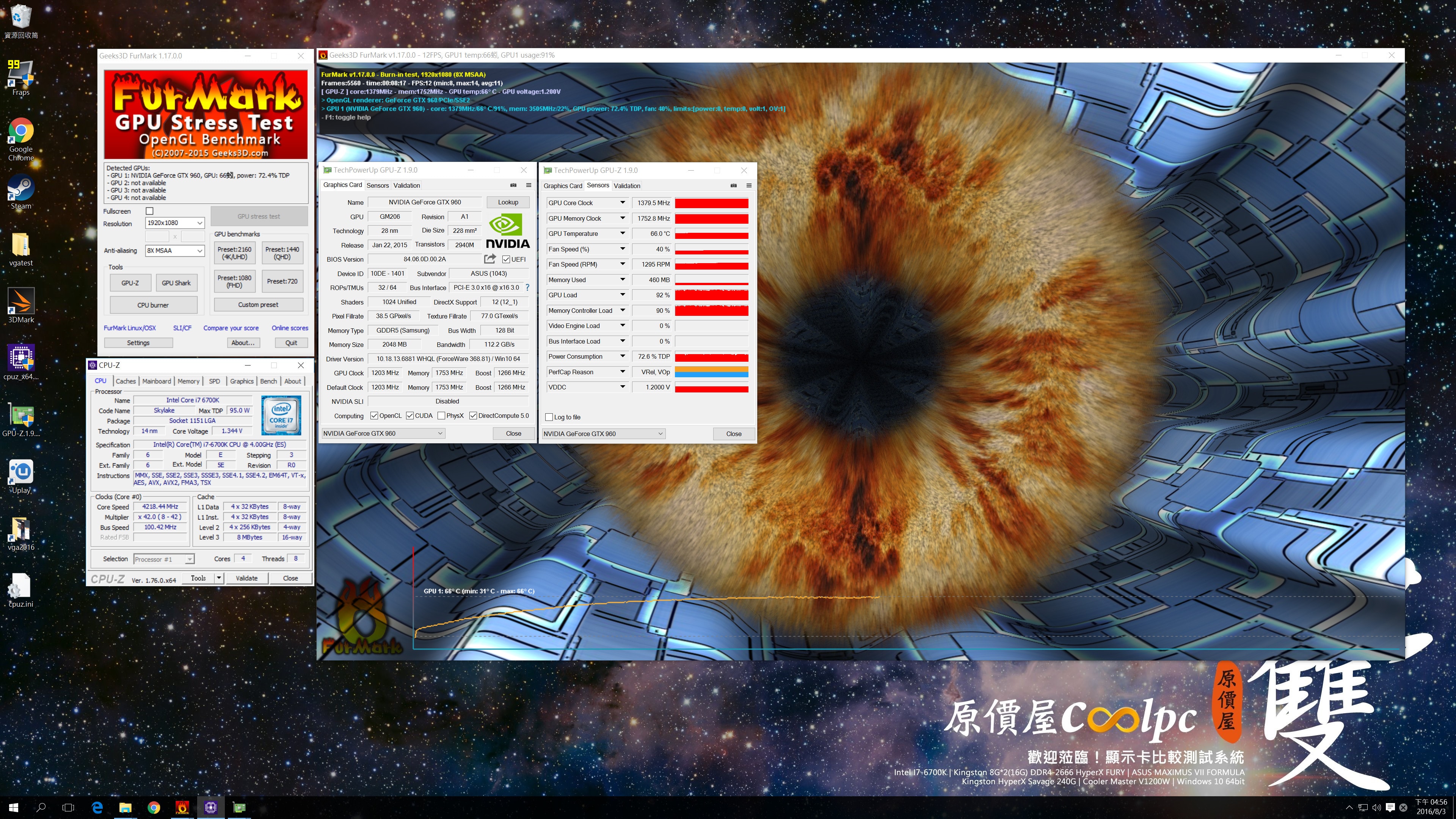Switch to FurMark taskbar icon
The width and height of the screenshot is (1456, 819).
coord(182,807)
